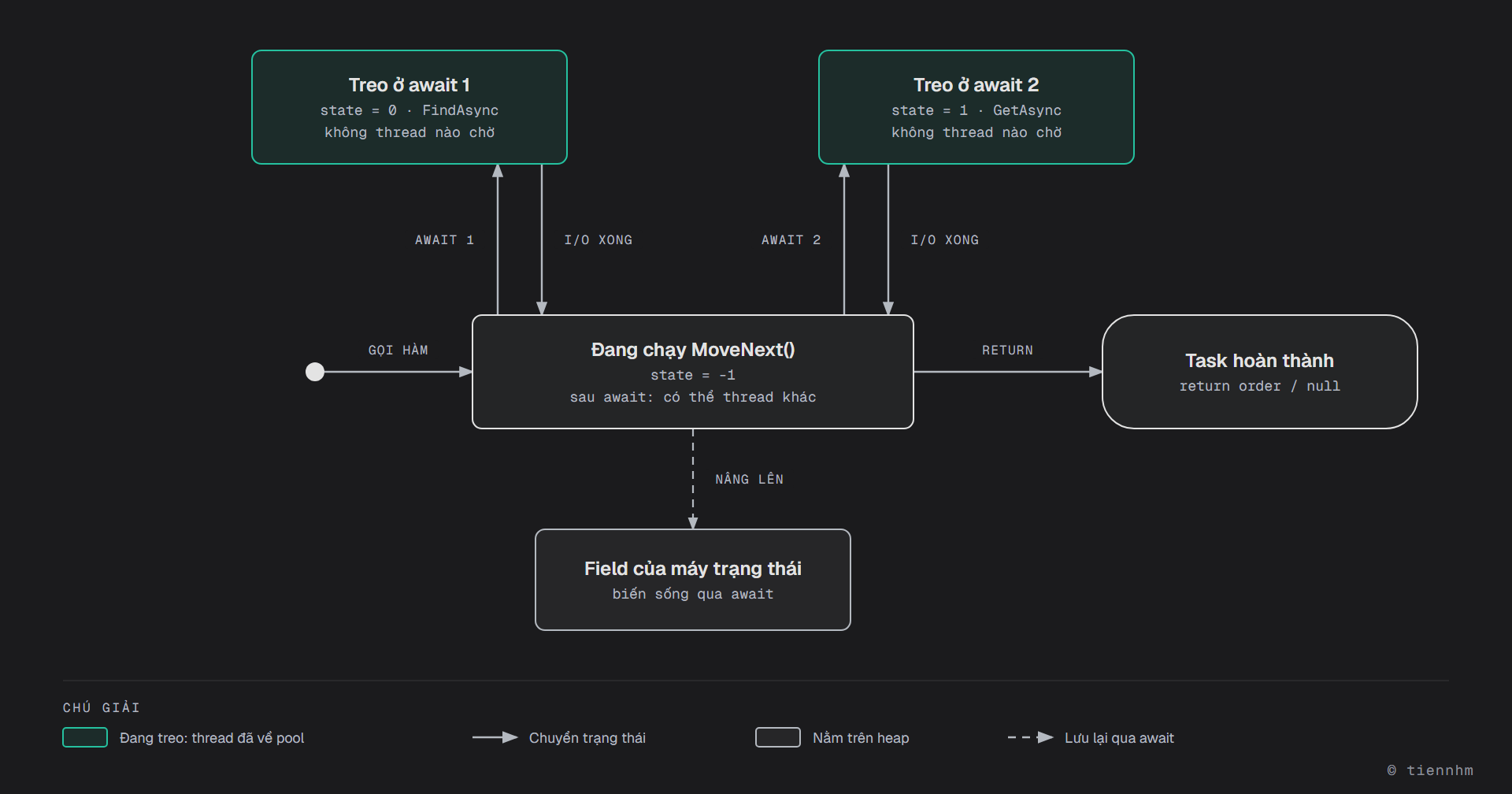Viewport: 1512px width, 794px height.
Task: Click the 'AWAIT 2' transition label
Action: (x=791, y=239)
